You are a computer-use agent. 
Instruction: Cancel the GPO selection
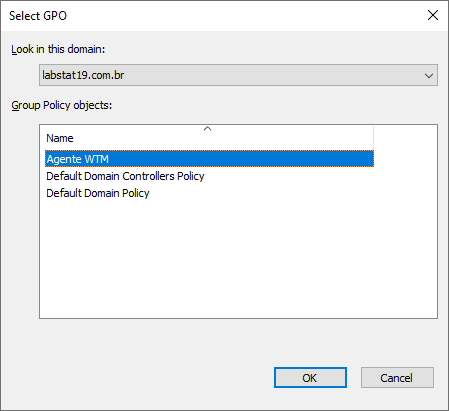(397, 378)
